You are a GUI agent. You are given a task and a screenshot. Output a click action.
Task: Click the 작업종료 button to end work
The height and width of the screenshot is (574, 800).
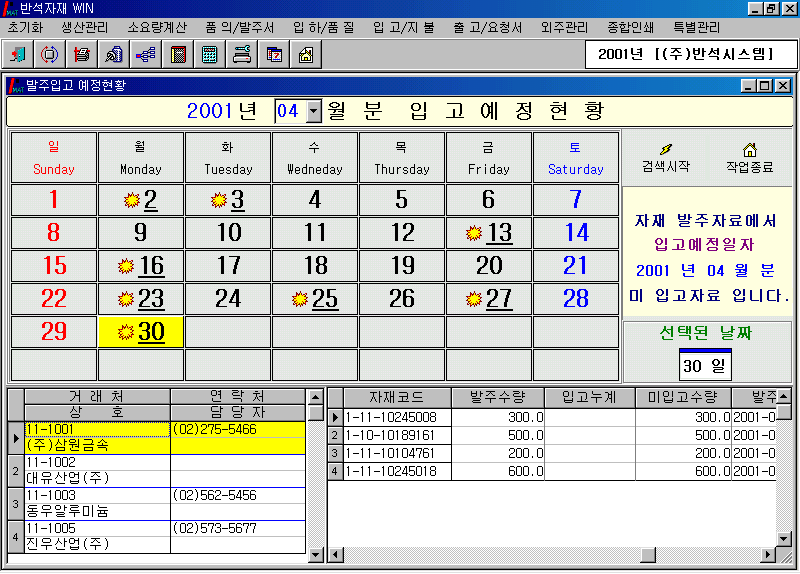tap(749, 157)
